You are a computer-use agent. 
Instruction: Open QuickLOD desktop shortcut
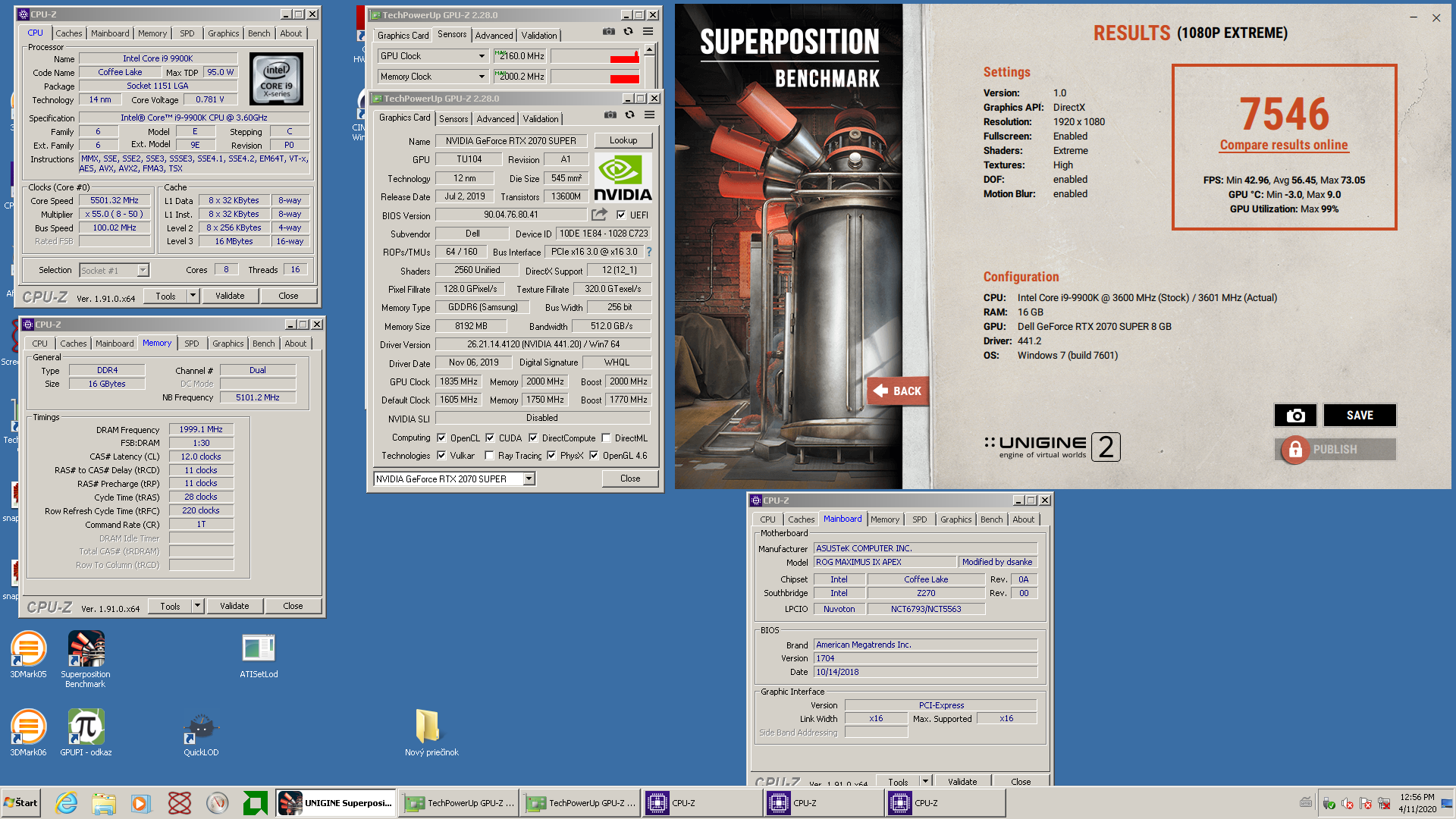point(201,734)
